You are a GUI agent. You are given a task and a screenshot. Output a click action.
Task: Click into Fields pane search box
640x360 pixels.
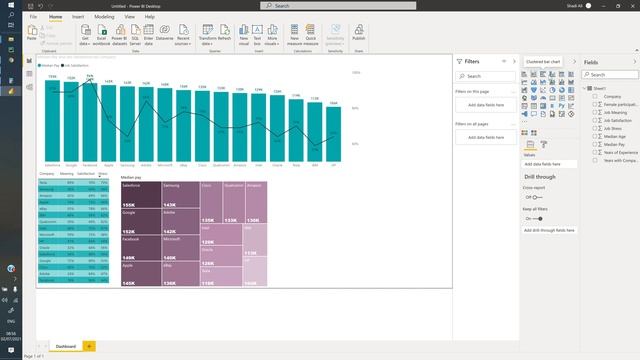coord(610,75)
